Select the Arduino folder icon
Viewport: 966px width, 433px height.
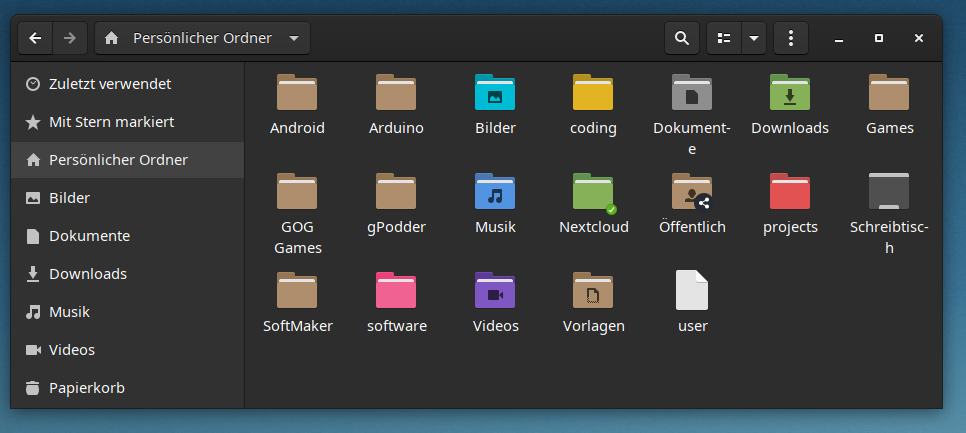(396, 92)
